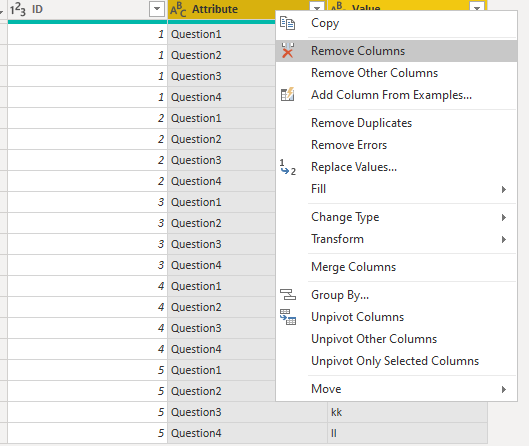The image size is (529, 446).
Task: Click the Value cell containing ll
Action: pyautogui.click(x=408, y=433)
